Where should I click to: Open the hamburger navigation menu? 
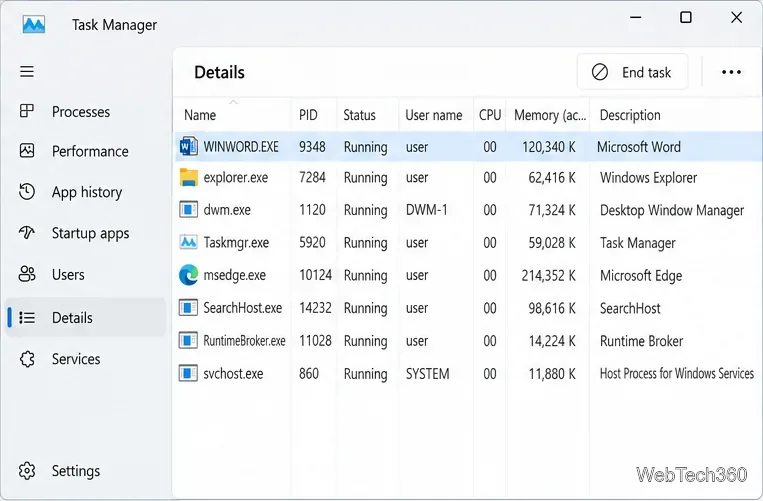tap(27, 72)
